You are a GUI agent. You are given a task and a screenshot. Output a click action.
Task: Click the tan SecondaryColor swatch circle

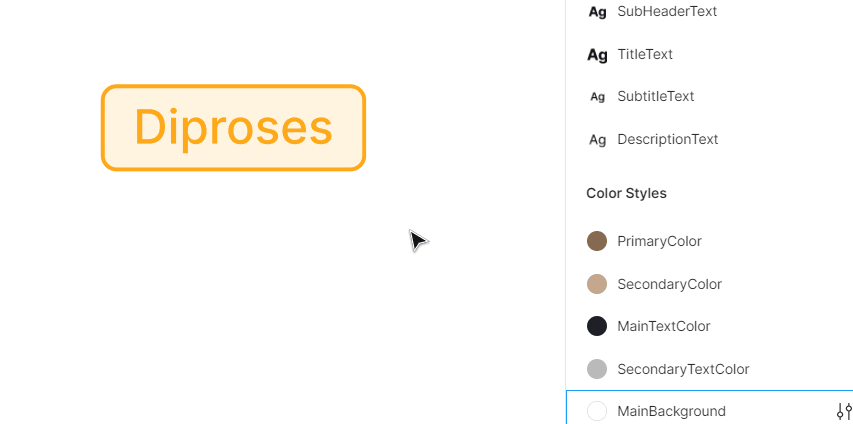pos(597,284)
